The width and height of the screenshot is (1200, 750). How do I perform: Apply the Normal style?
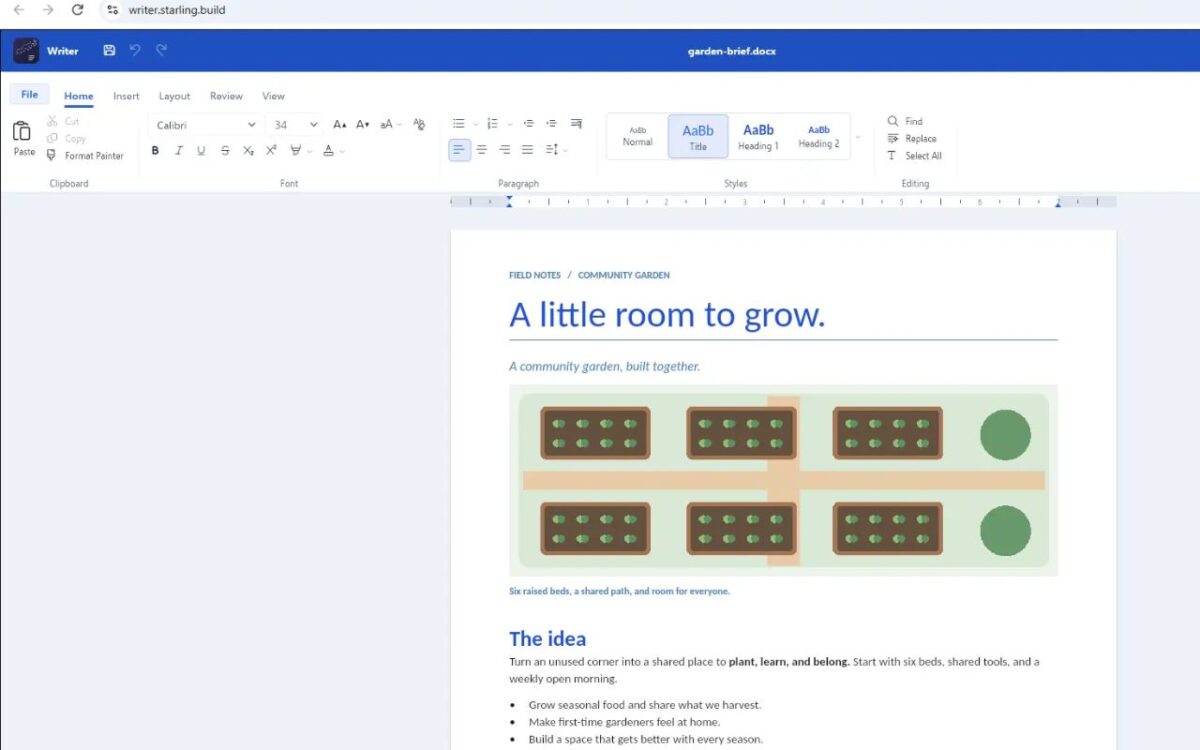tap(637, 137)
